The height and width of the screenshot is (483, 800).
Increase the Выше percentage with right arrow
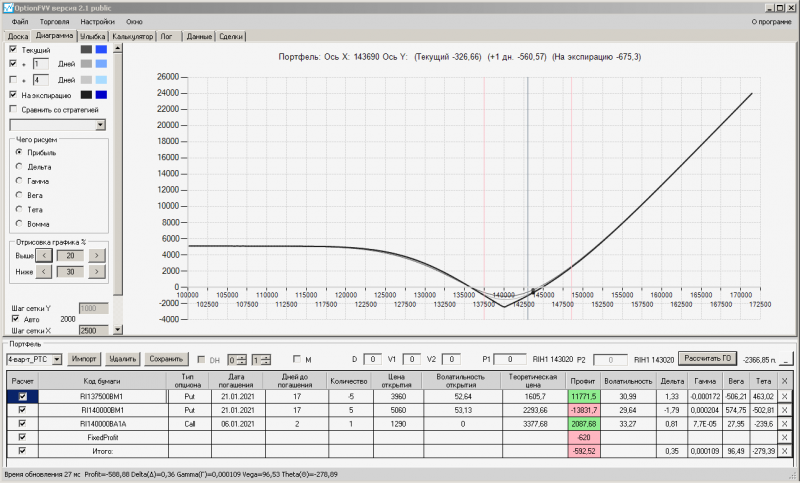(x=96, y=256)
